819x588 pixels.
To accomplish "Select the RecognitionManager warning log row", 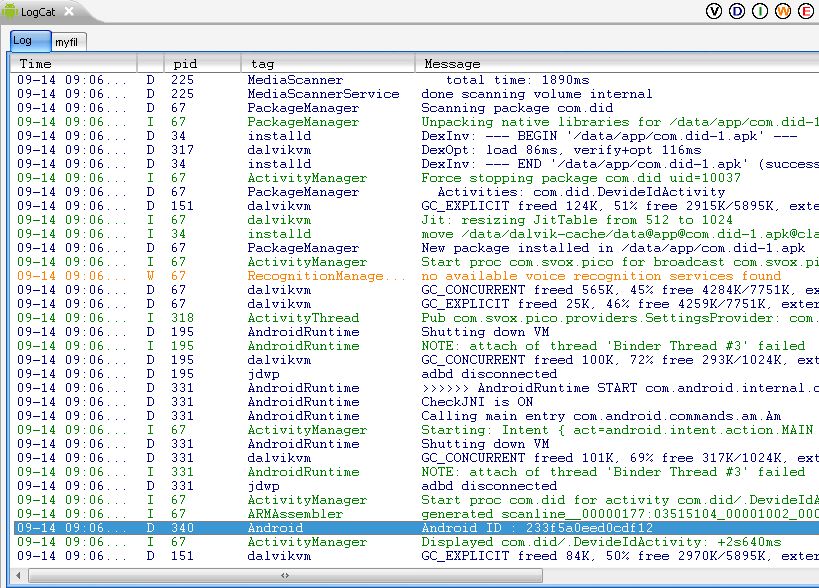I will coord(416,276).
